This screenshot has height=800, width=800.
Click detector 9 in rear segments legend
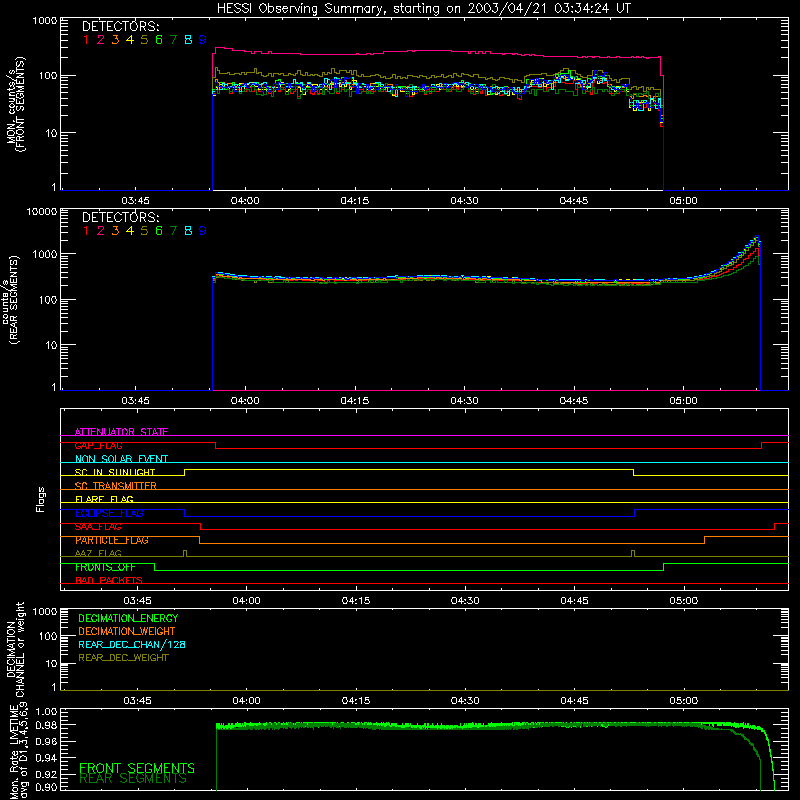pyautogui.click(x=203, y=231)
